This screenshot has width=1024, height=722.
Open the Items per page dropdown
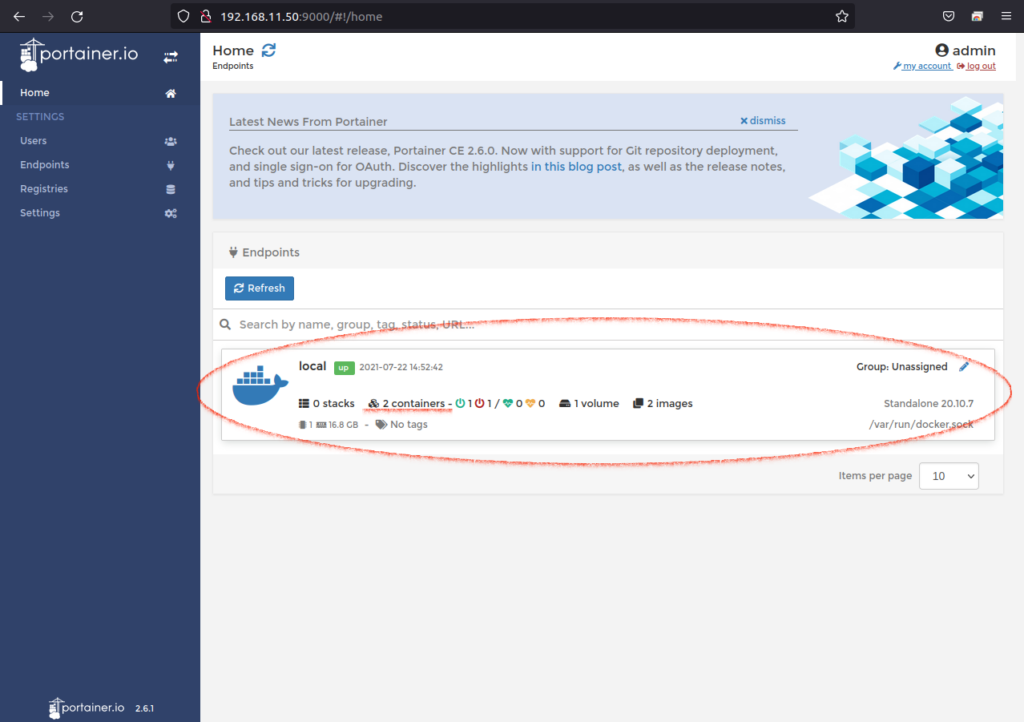tap(948, 476)
